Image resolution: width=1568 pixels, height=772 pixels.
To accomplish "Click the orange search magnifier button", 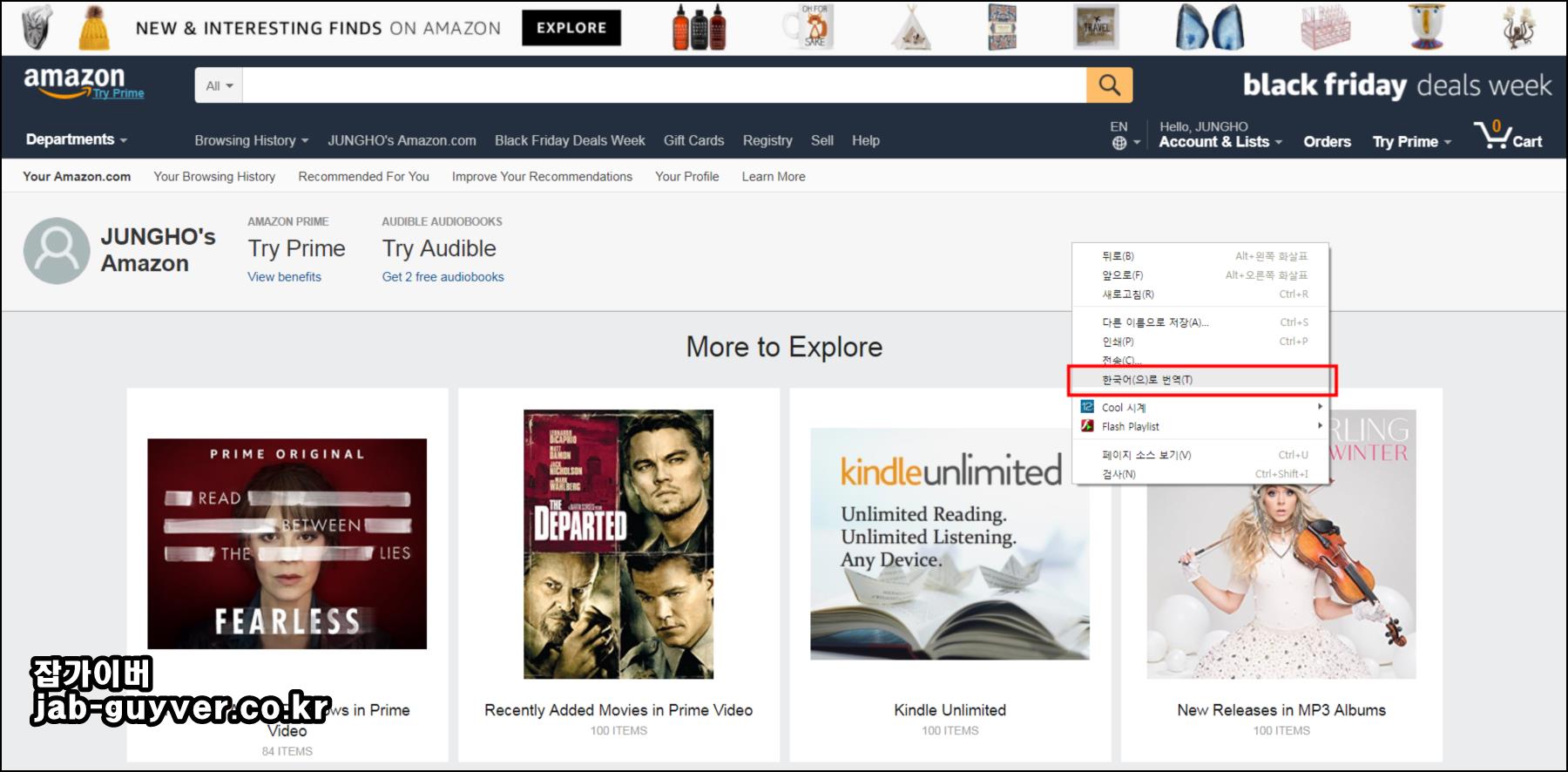I will click(x=1109, y=85).
